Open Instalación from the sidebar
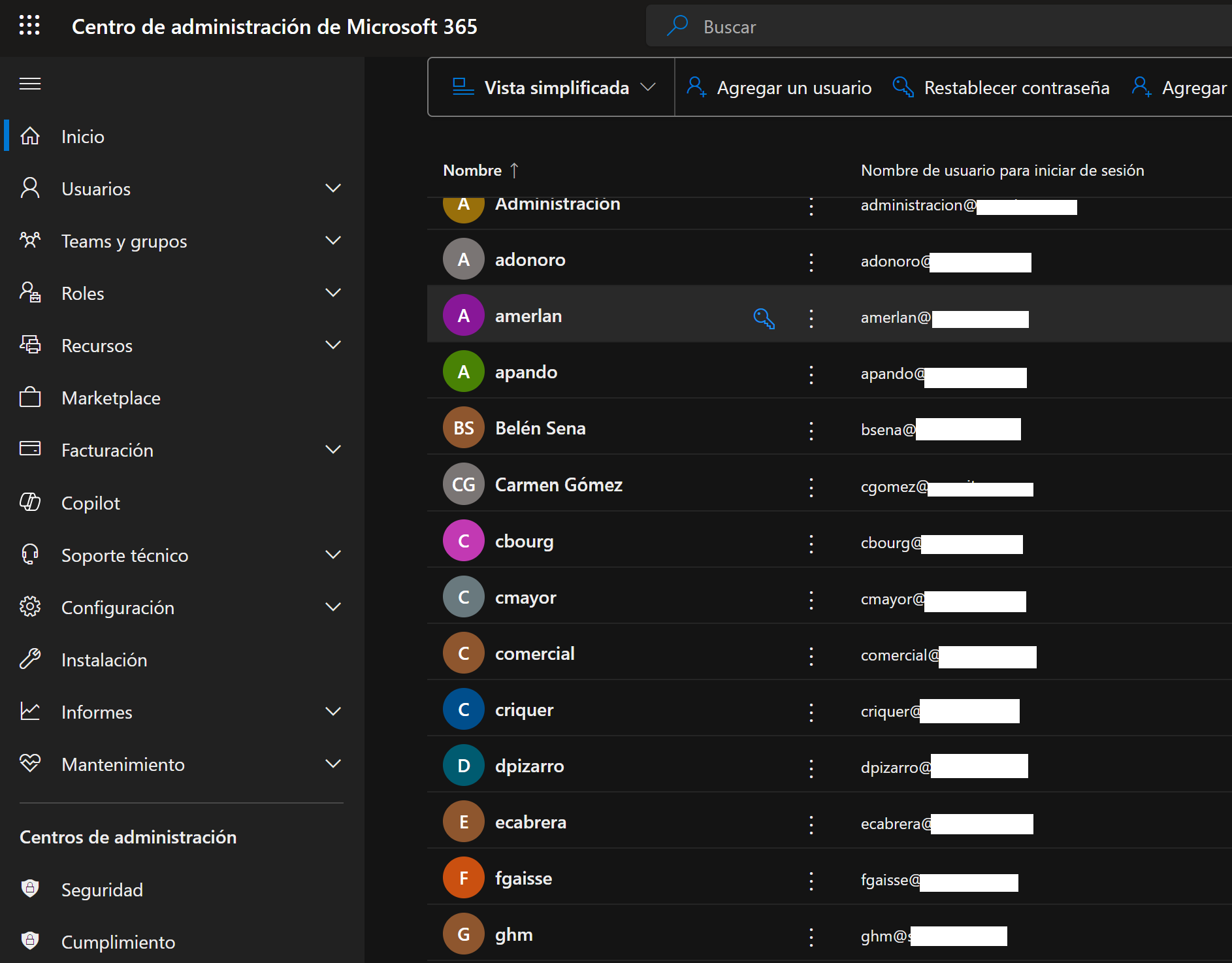Image resolution: width=1232 pixels, height=963 pixels. (x=104, y=660)
